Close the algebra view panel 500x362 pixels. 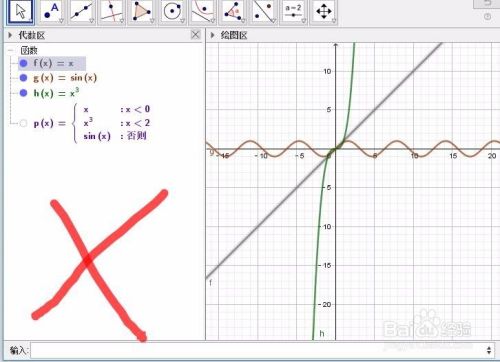point(196,35)
